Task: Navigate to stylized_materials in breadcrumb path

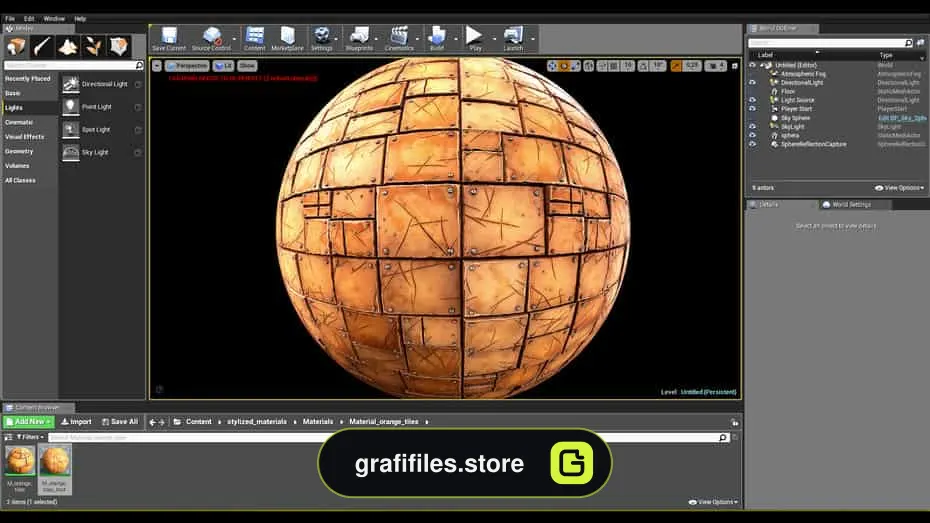Action: click(257, 422)
